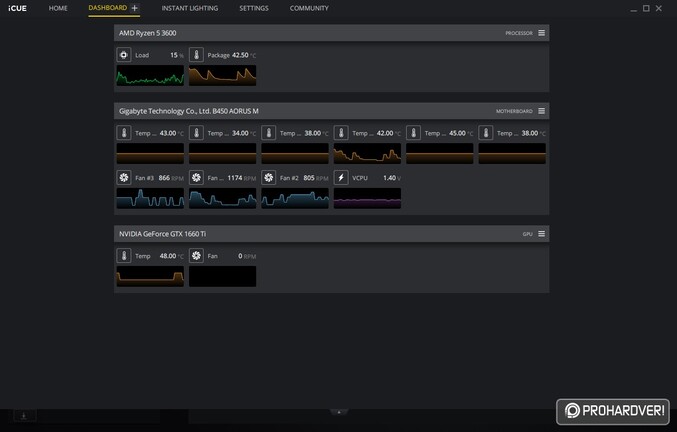
Task: Select the 1174 RPM fan graph
Action: (x=222, y=198)
